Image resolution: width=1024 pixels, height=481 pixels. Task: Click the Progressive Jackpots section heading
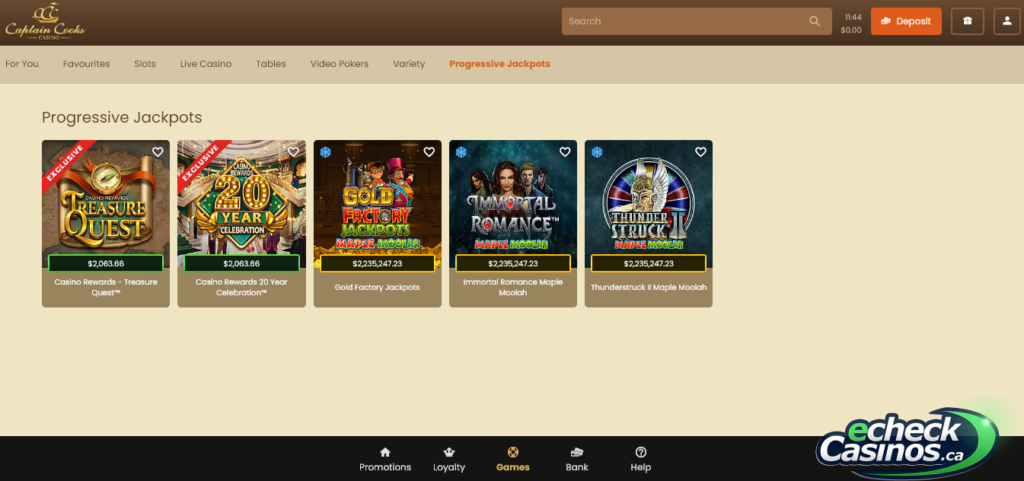point(122,117)
